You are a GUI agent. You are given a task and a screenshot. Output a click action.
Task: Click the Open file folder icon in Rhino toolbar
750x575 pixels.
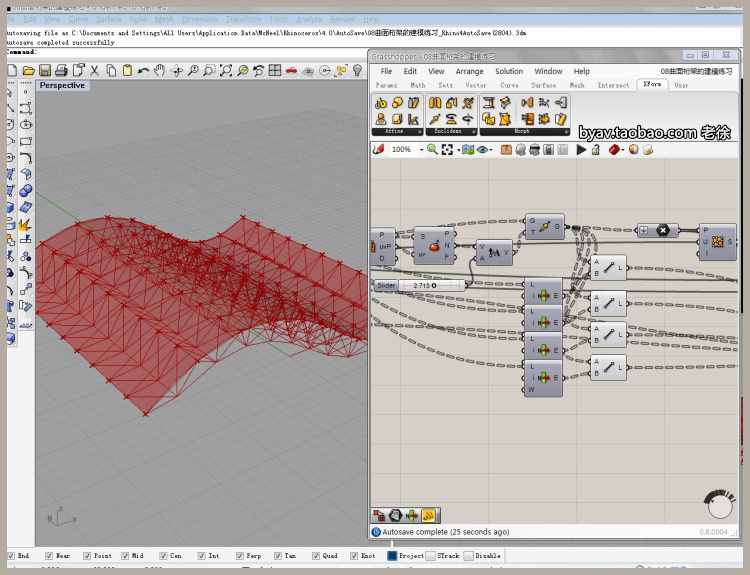pos(29,71)
